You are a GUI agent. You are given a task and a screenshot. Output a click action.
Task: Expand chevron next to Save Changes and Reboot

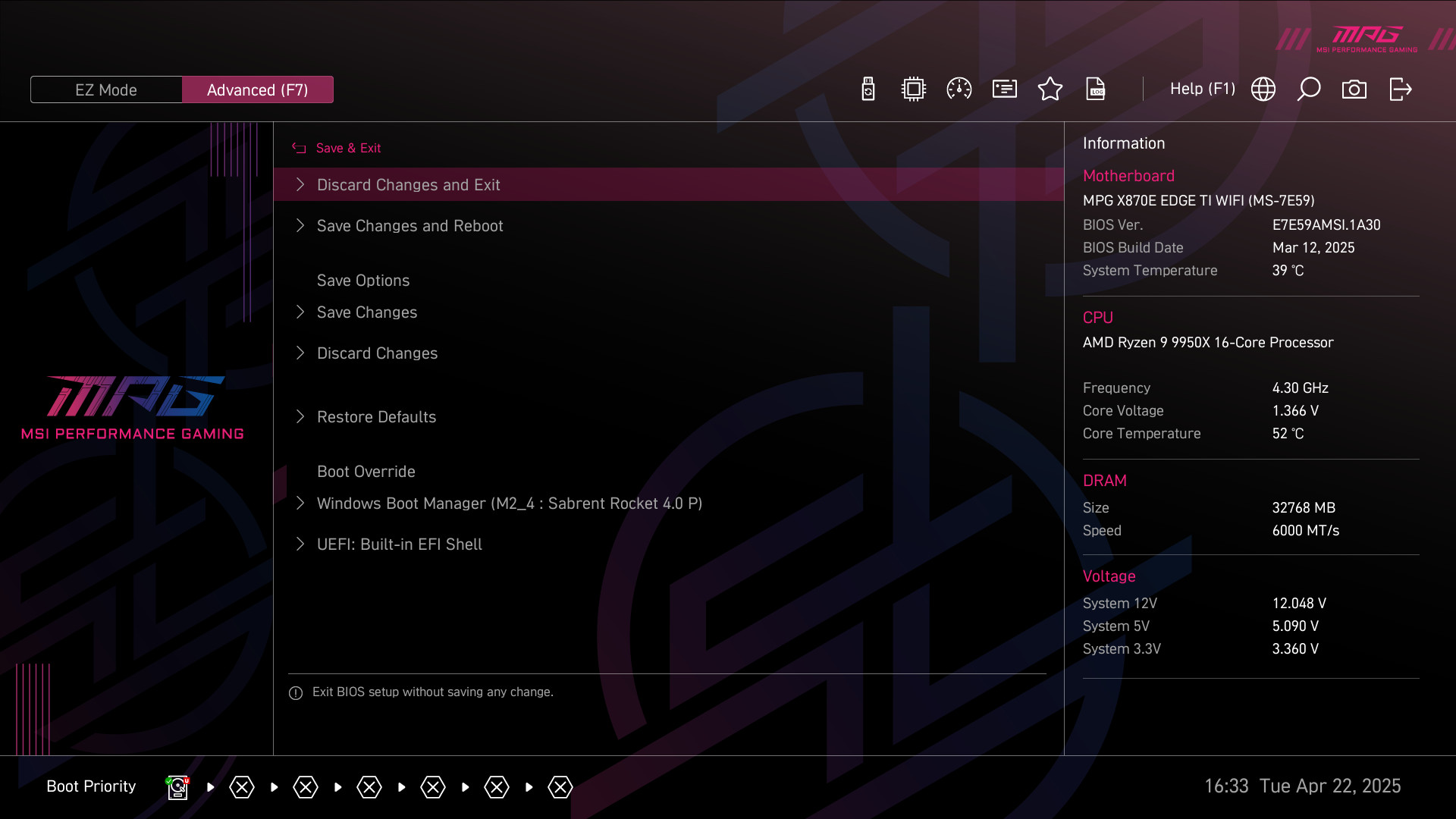point(300,225)
